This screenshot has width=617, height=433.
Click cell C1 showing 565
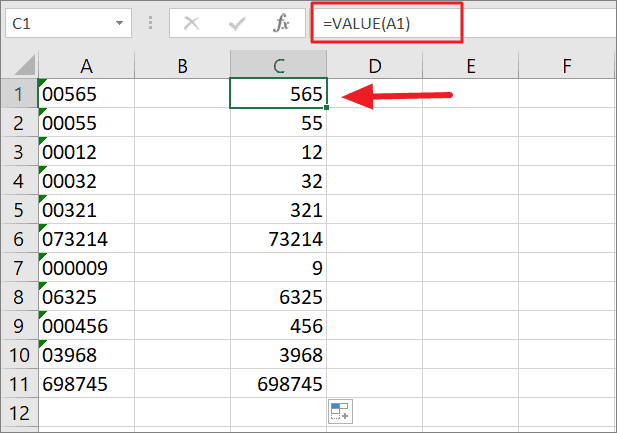click(x=279, y=93)
